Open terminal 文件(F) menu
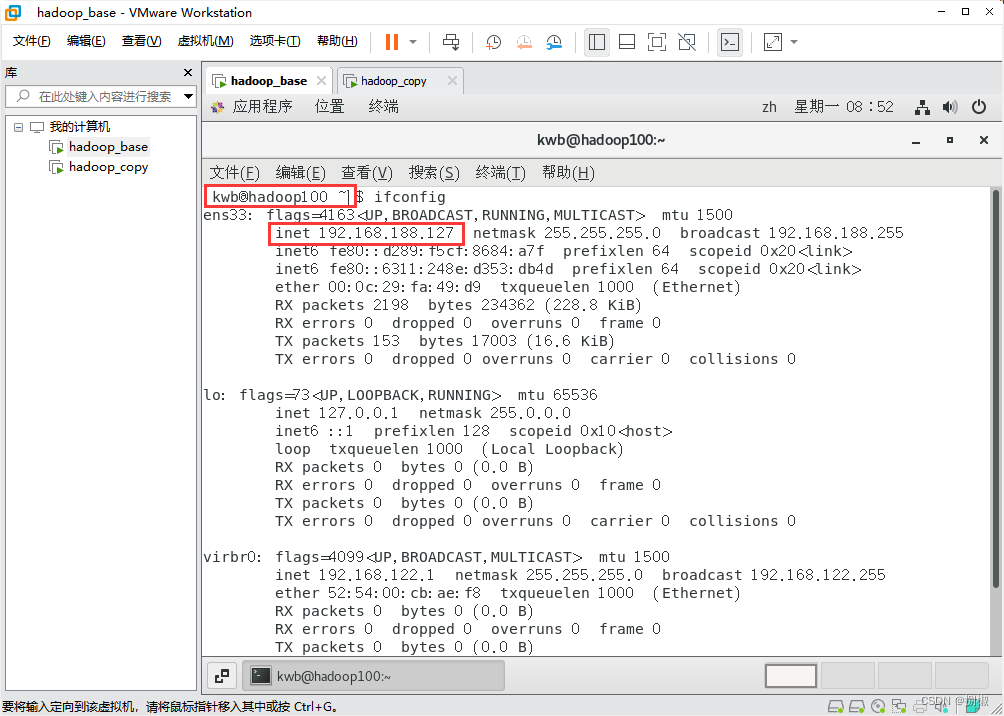The image size is (1004, 716). pyautogui.click(x=235, y=172)
